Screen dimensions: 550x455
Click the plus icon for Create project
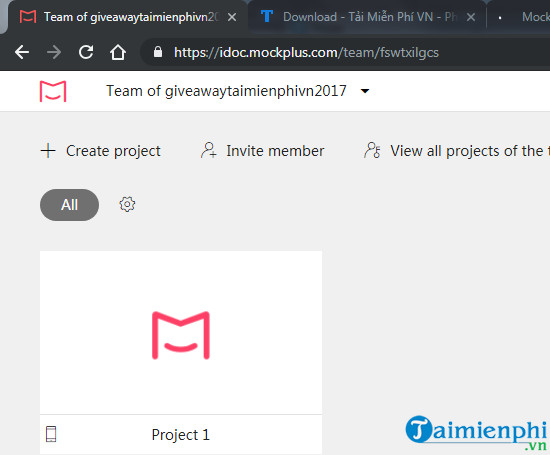pos(48,151)
